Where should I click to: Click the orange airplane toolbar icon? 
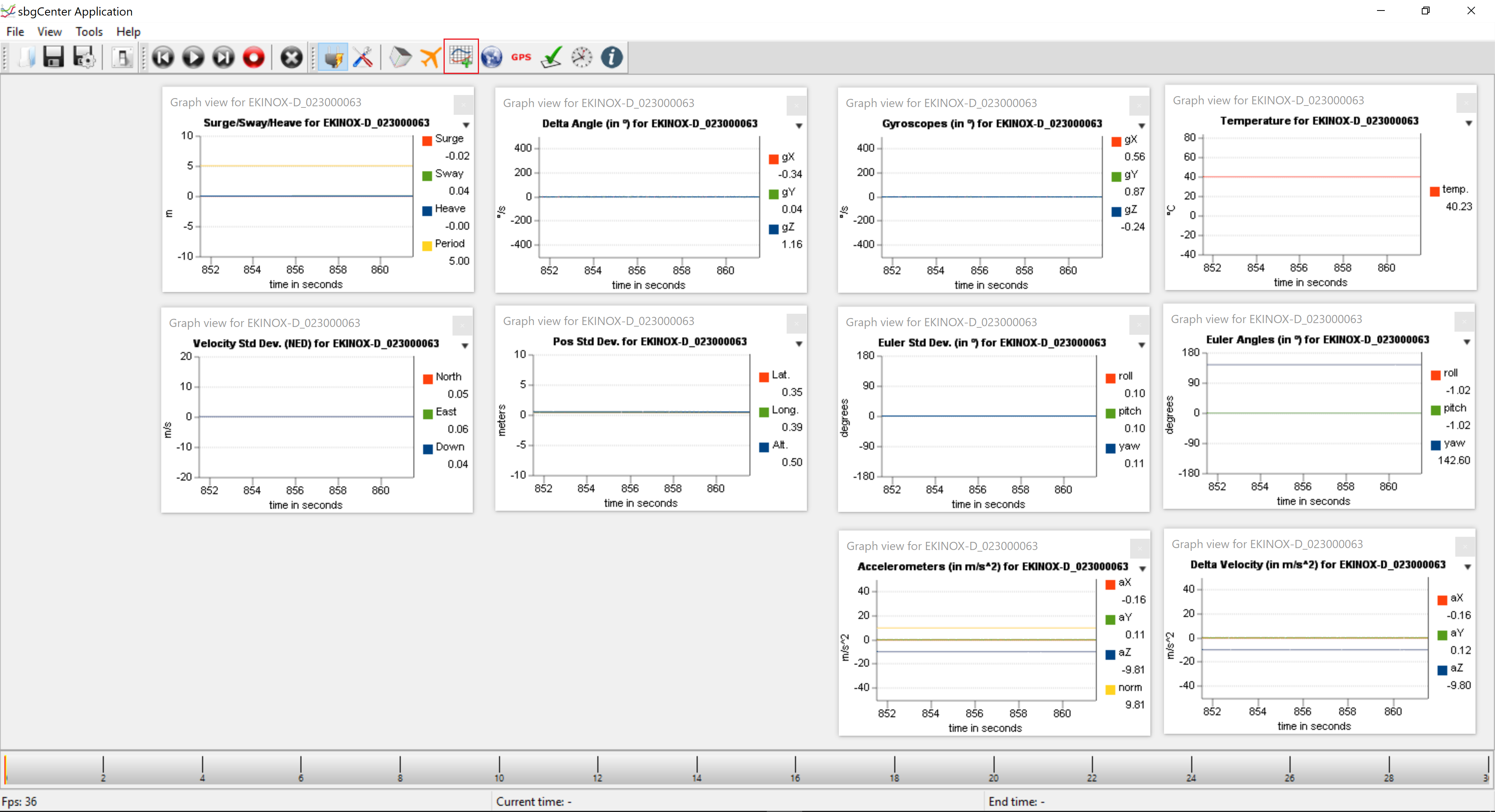click(430, 57)
